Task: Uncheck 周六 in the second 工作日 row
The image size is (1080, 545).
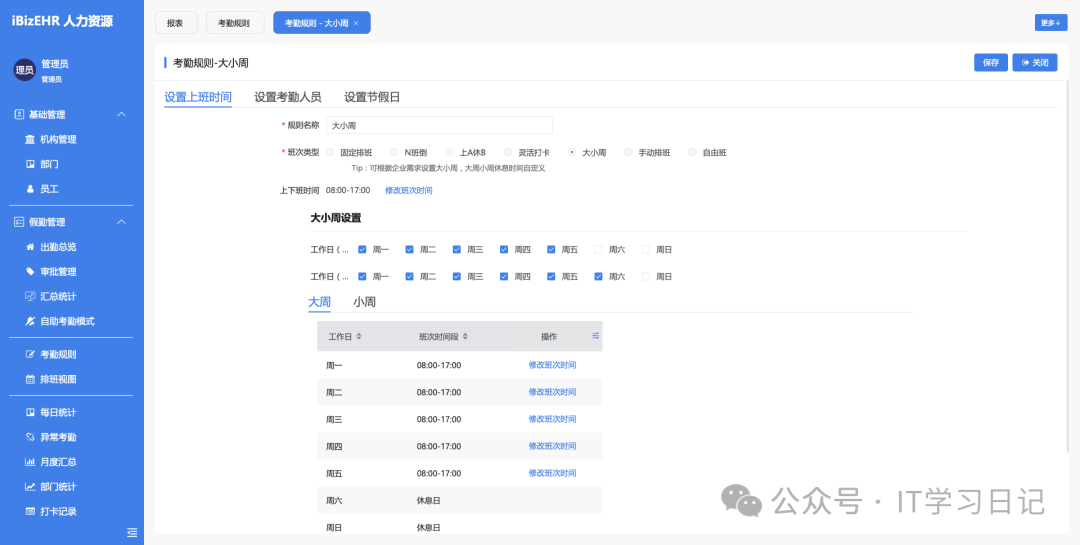Action: (x=599, y=277)
